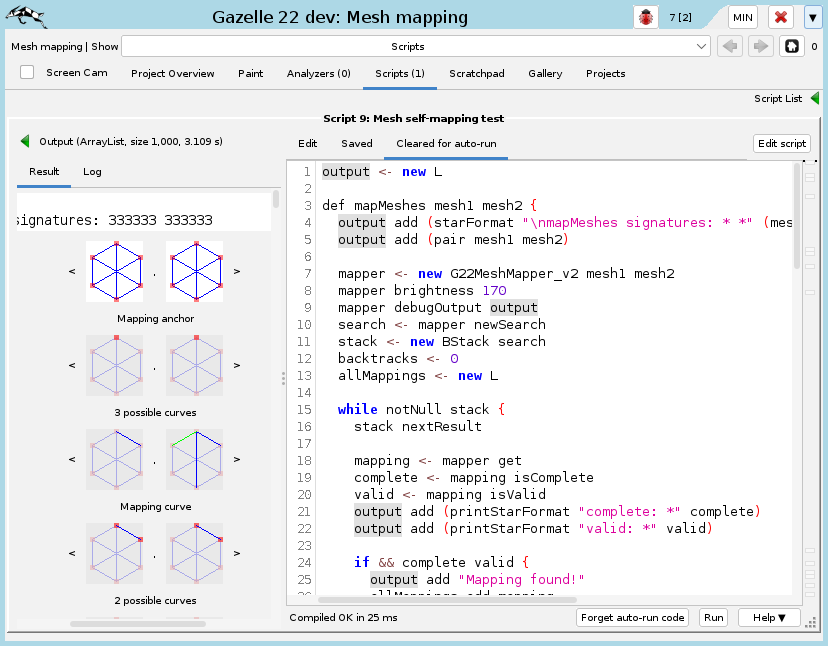Open the black triangle menu in title bar
Screen dimensions: 828x646
pyautogui.click(x=812, y=17)
